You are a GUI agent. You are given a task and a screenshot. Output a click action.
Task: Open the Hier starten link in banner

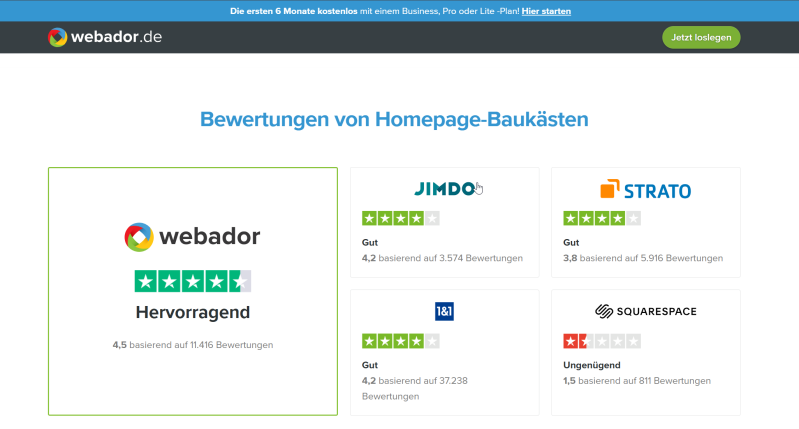tap(546, 11)
